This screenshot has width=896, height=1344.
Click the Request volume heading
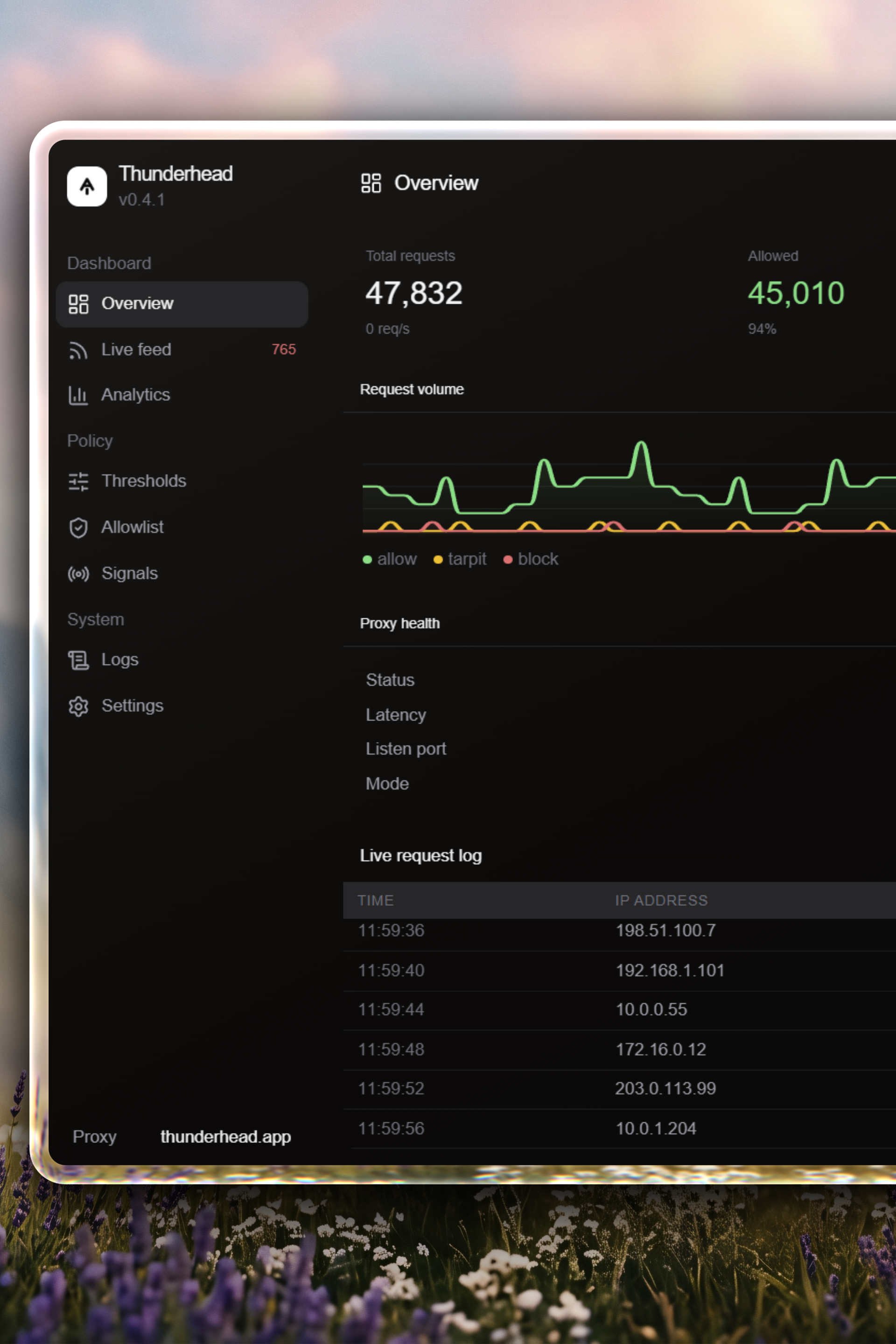coord(412,390)
